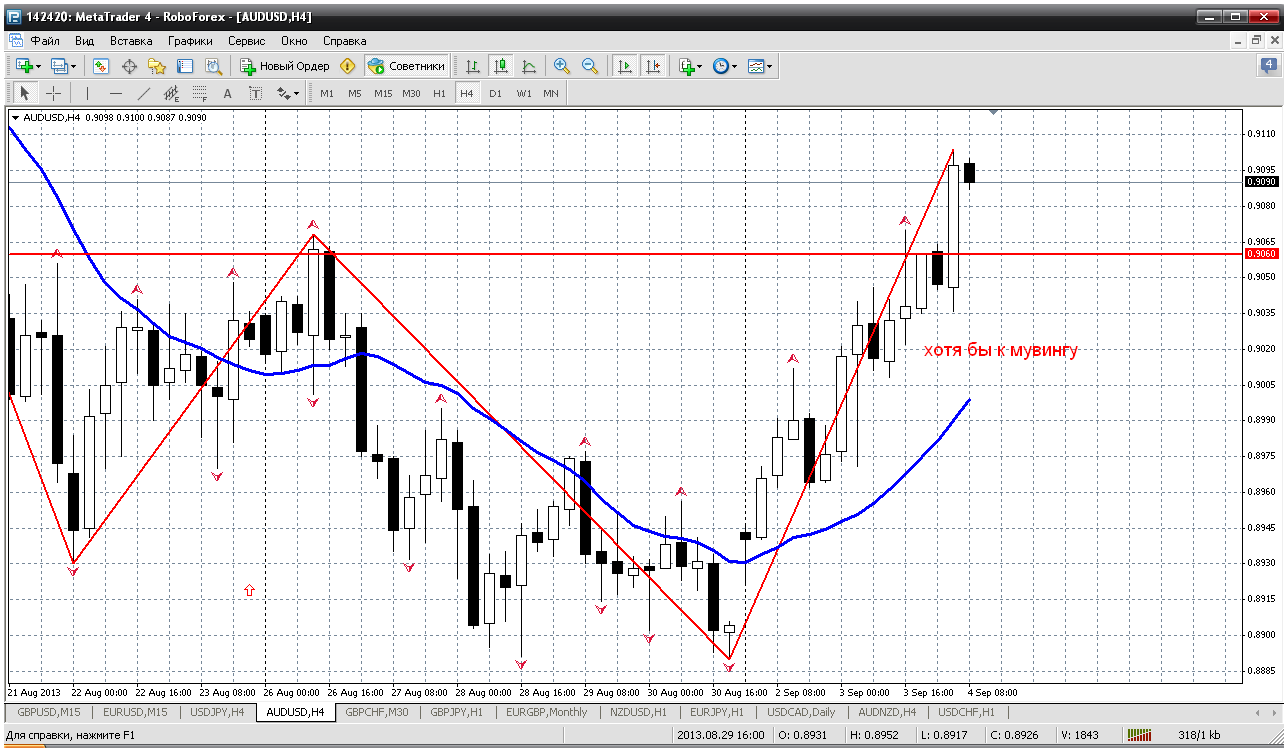Set timeframe to M1
This screenshot has width=1288, height=748.
[327, 93]
